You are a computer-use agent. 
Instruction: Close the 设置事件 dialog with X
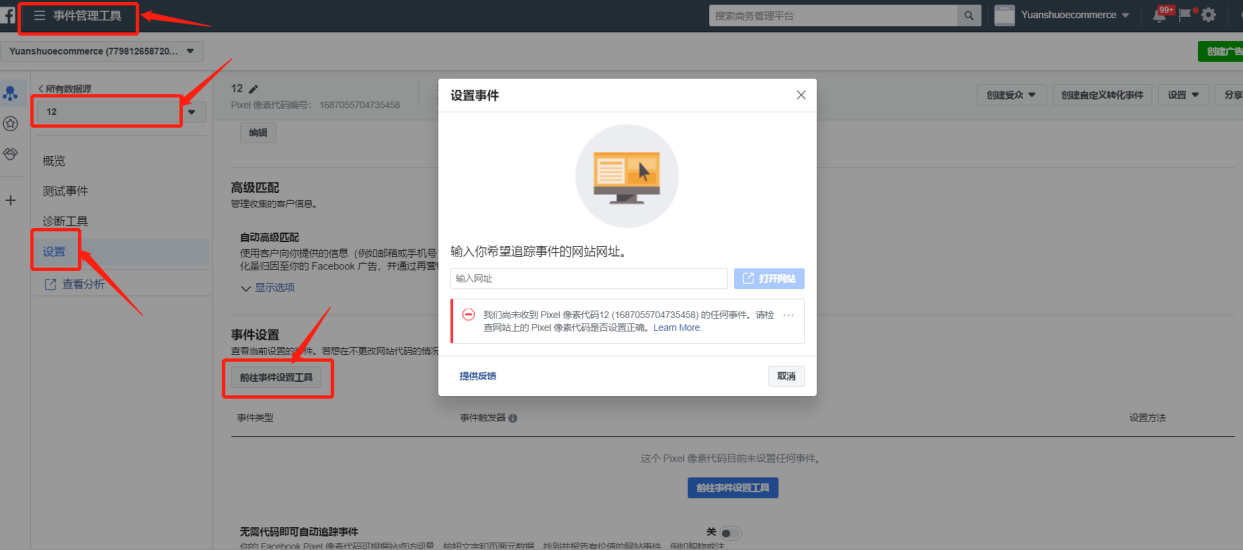coord(801,95)
